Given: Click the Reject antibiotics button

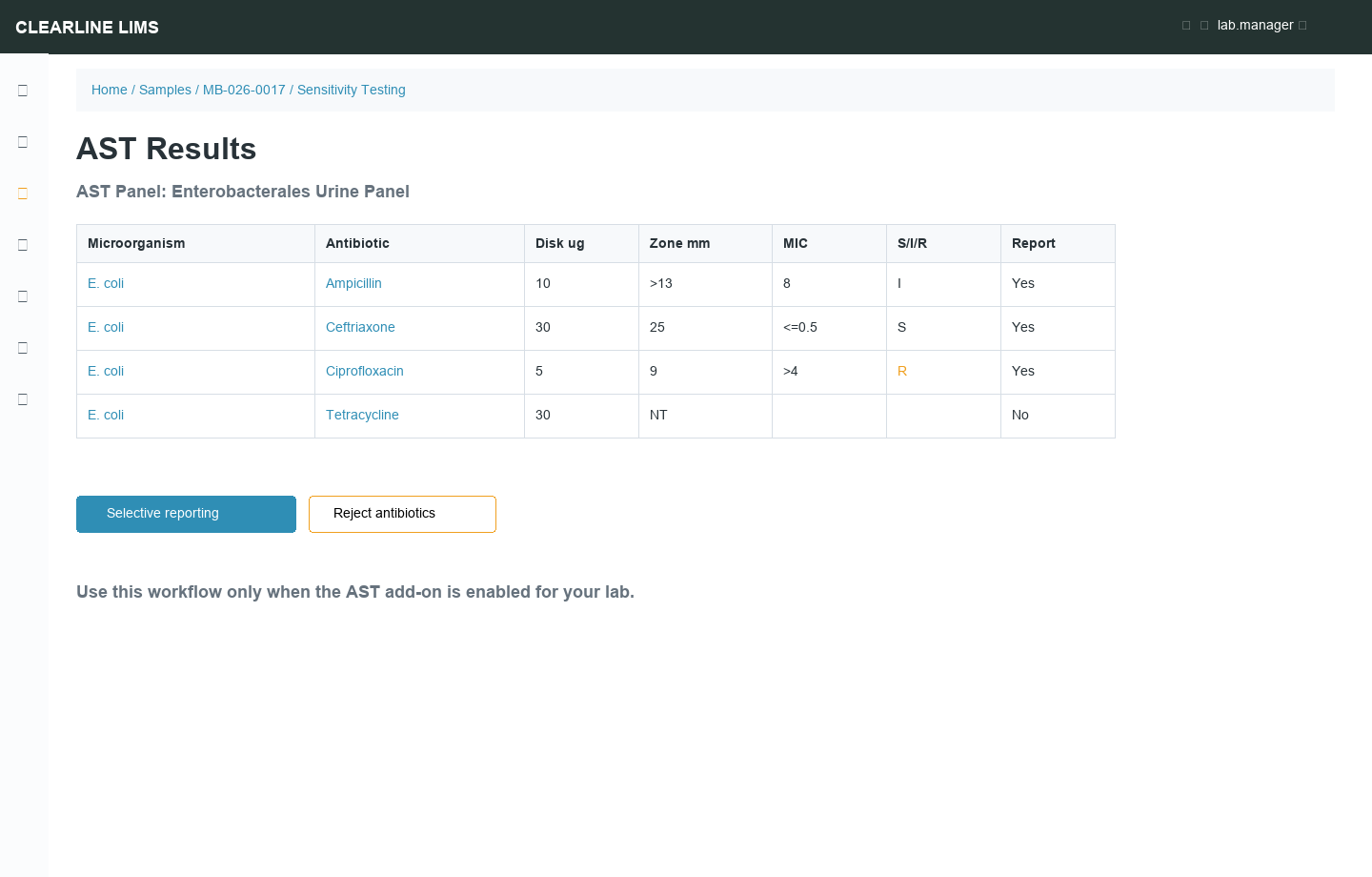Looking at the screenshot, I should point(402,514).
